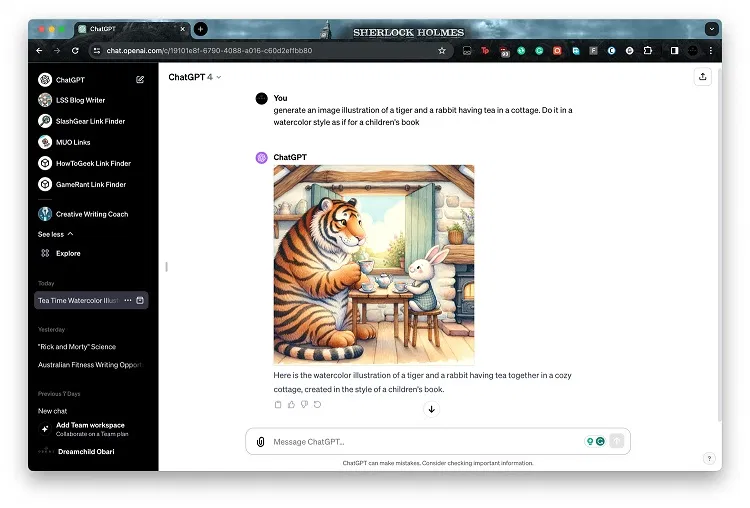Attach a file with the paperclip icon
Image resolution: width=750 pixels, height=508 pixels.
pos(260,442)
